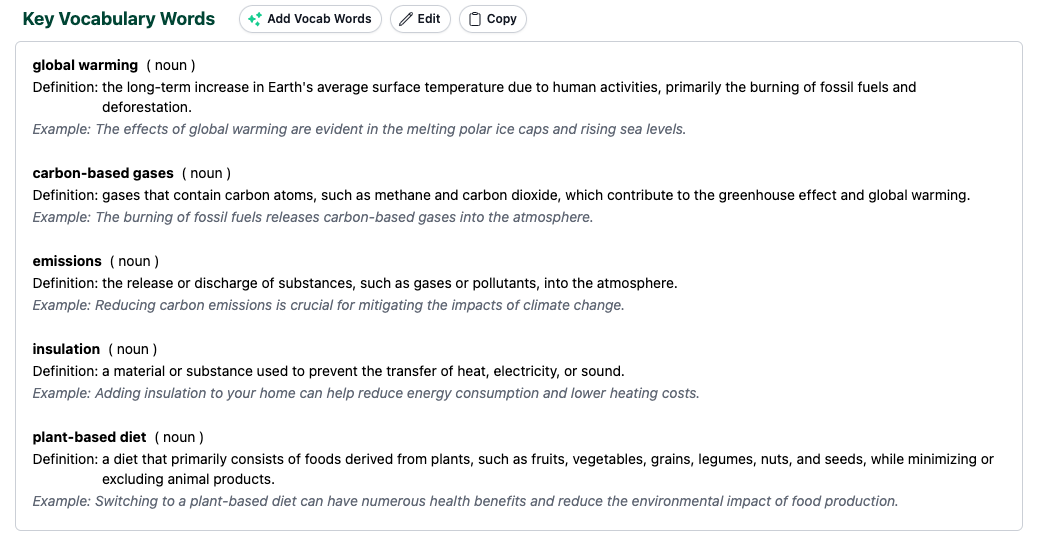The height and width of the screenshot is (543, 1041).
Task: Click the Copy button label
Action: 501,19
